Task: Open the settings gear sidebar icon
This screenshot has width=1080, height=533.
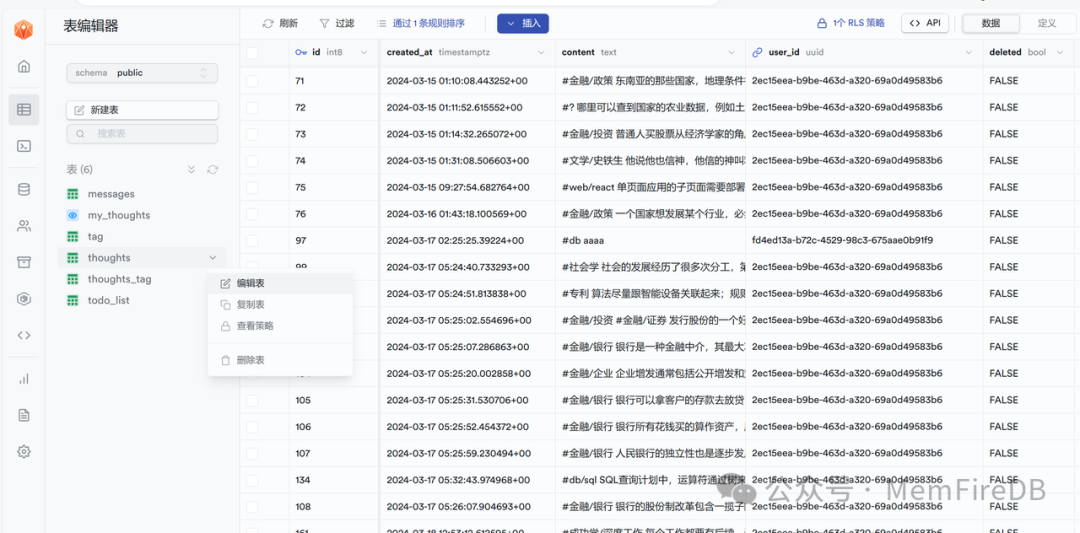Action: click(23, 452)
